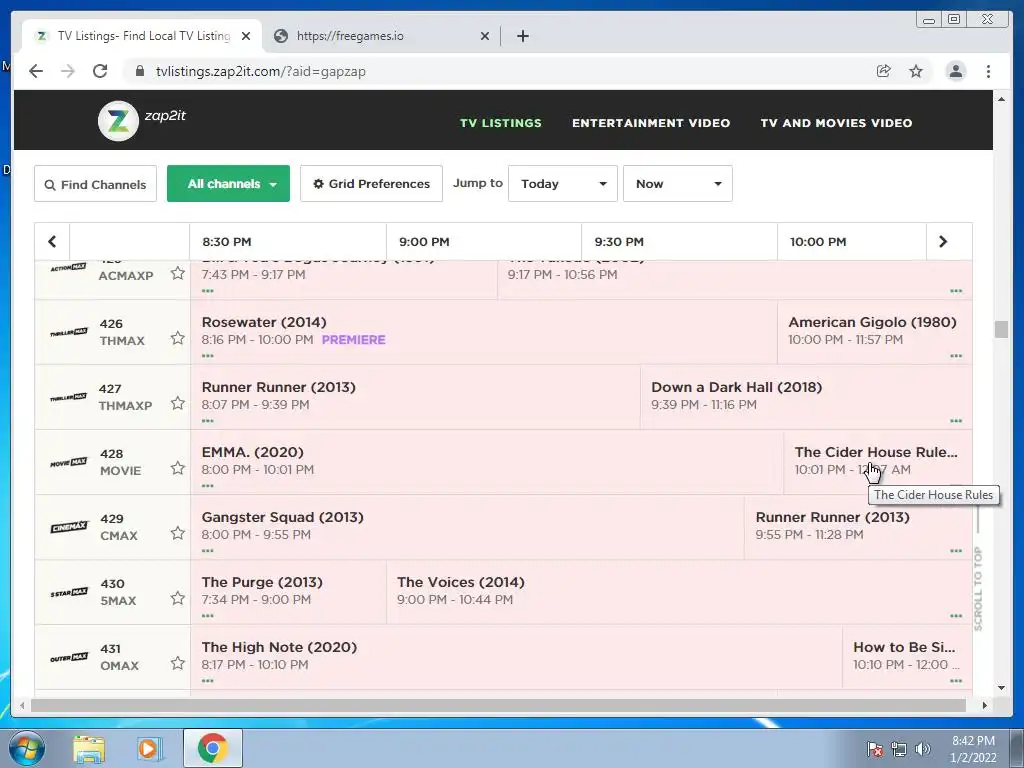This screenshot has height=768, width=1024.
Task: Bookmark this page with the star icon
Action: [x=916, y=71]
